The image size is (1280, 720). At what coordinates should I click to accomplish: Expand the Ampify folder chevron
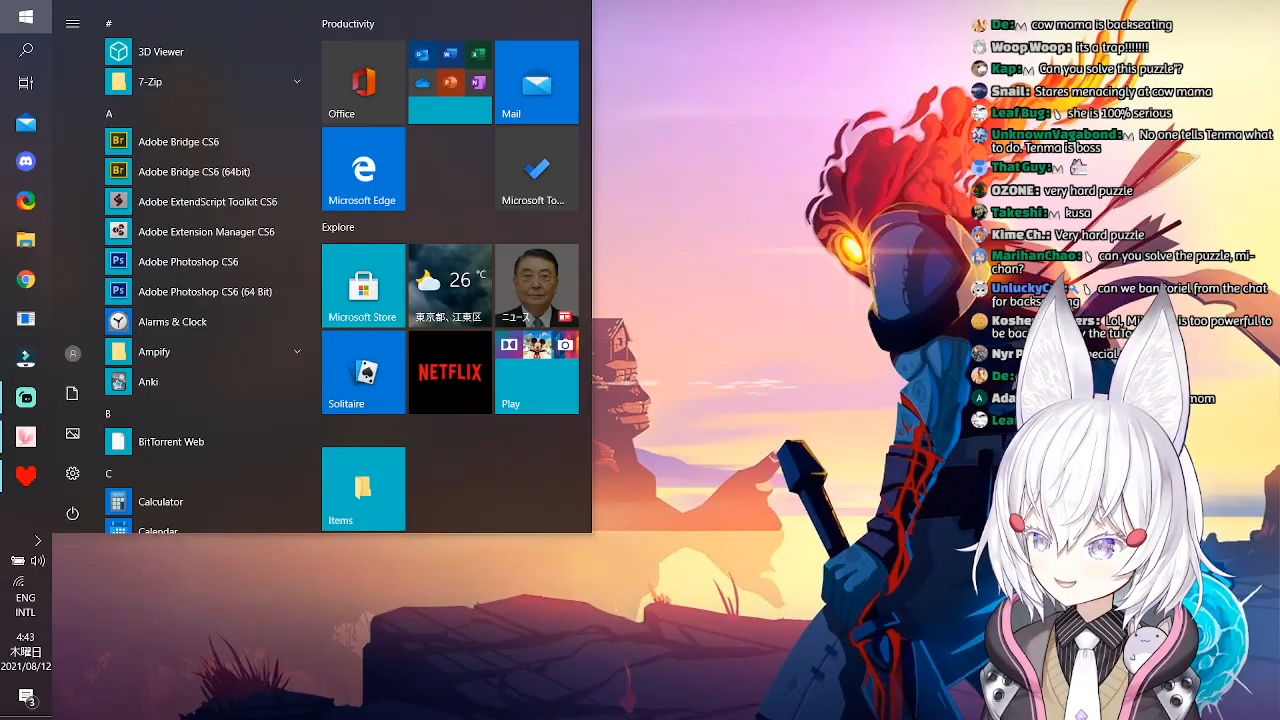297,352
